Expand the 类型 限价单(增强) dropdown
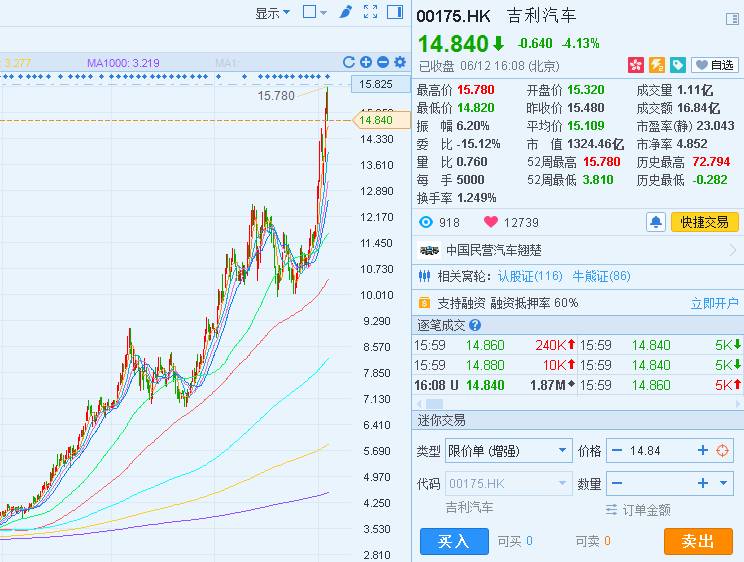 point(509,450)
